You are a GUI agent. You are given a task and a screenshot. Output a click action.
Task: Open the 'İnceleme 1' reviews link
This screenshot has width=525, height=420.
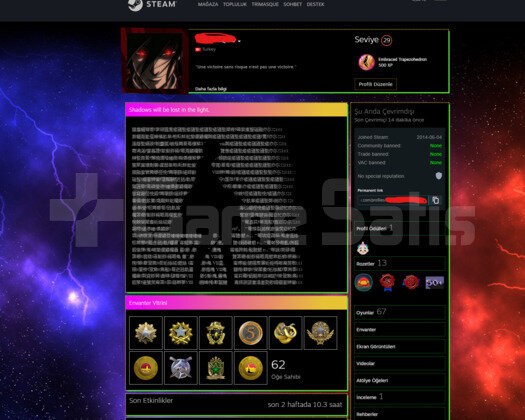click(399, 397)
